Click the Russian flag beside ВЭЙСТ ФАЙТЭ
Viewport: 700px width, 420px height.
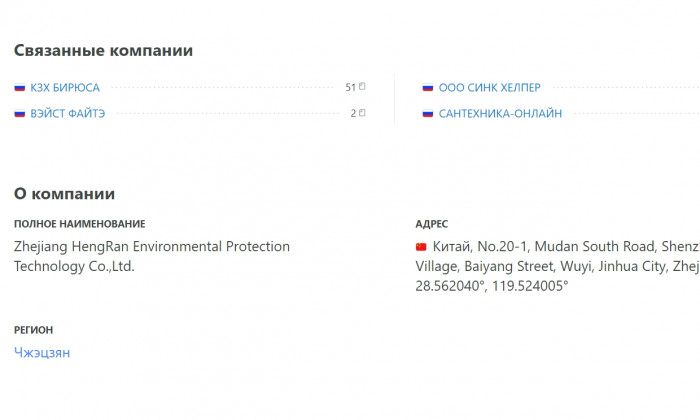(20, 113)
